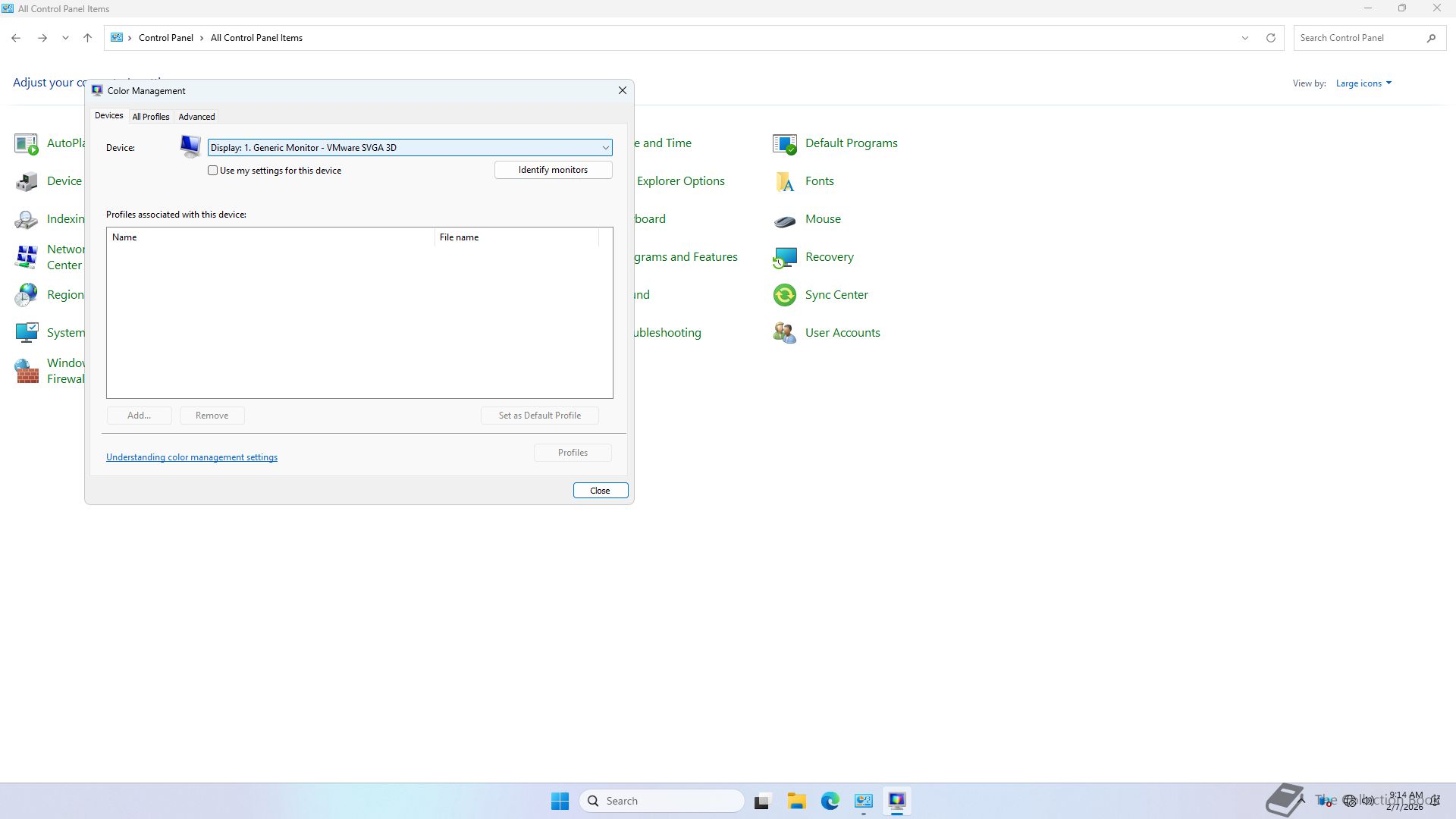1456x819 pixels.
Task: Click the Identify monitors button
Action: tap(553, 170)
